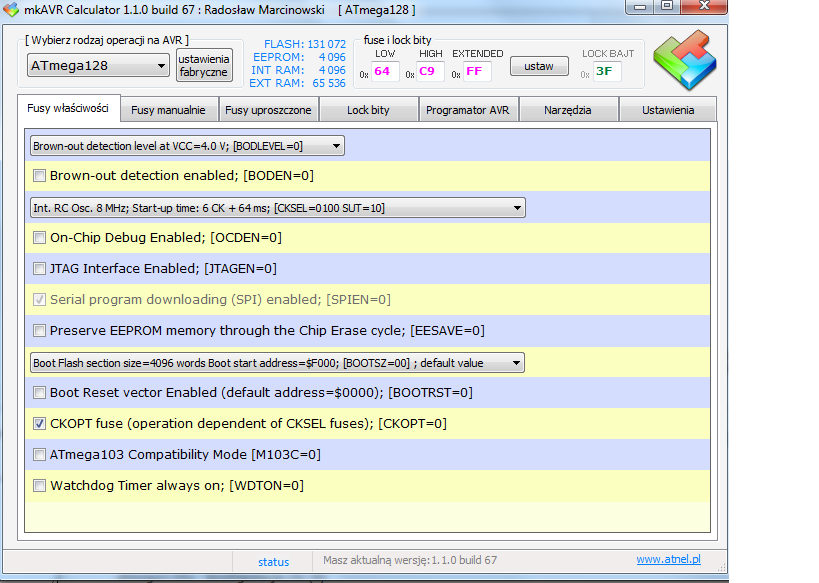Open the Boot Flash section size BOOTSZ dropdown
This screenshot has width=819, height=583.
point(277,363)
